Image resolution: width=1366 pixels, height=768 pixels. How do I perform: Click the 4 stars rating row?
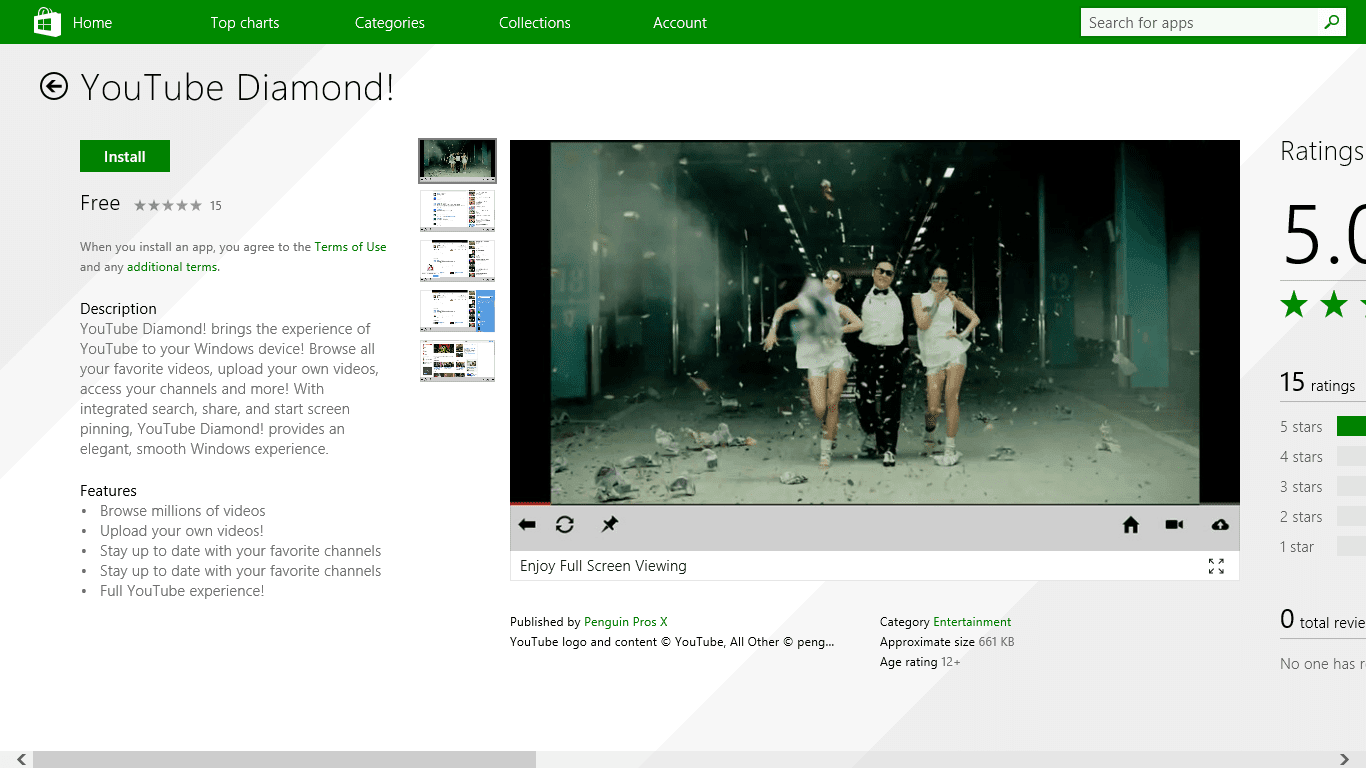(1322, 457)
